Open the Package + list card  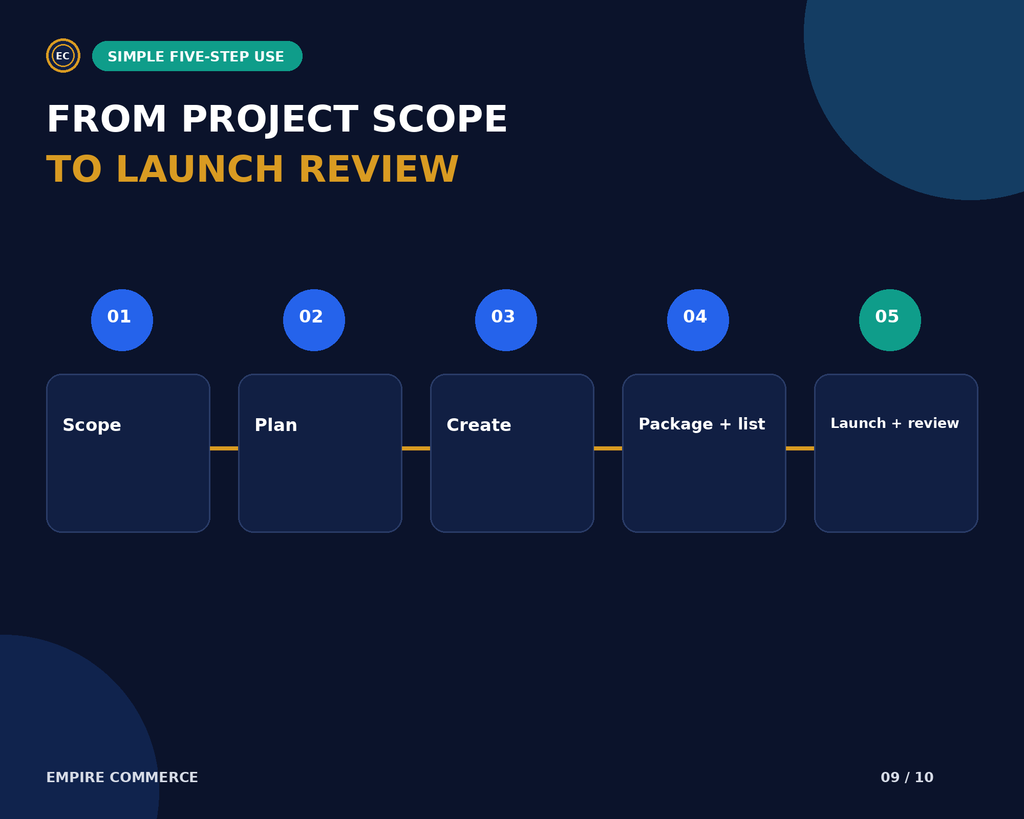(704, 453)
